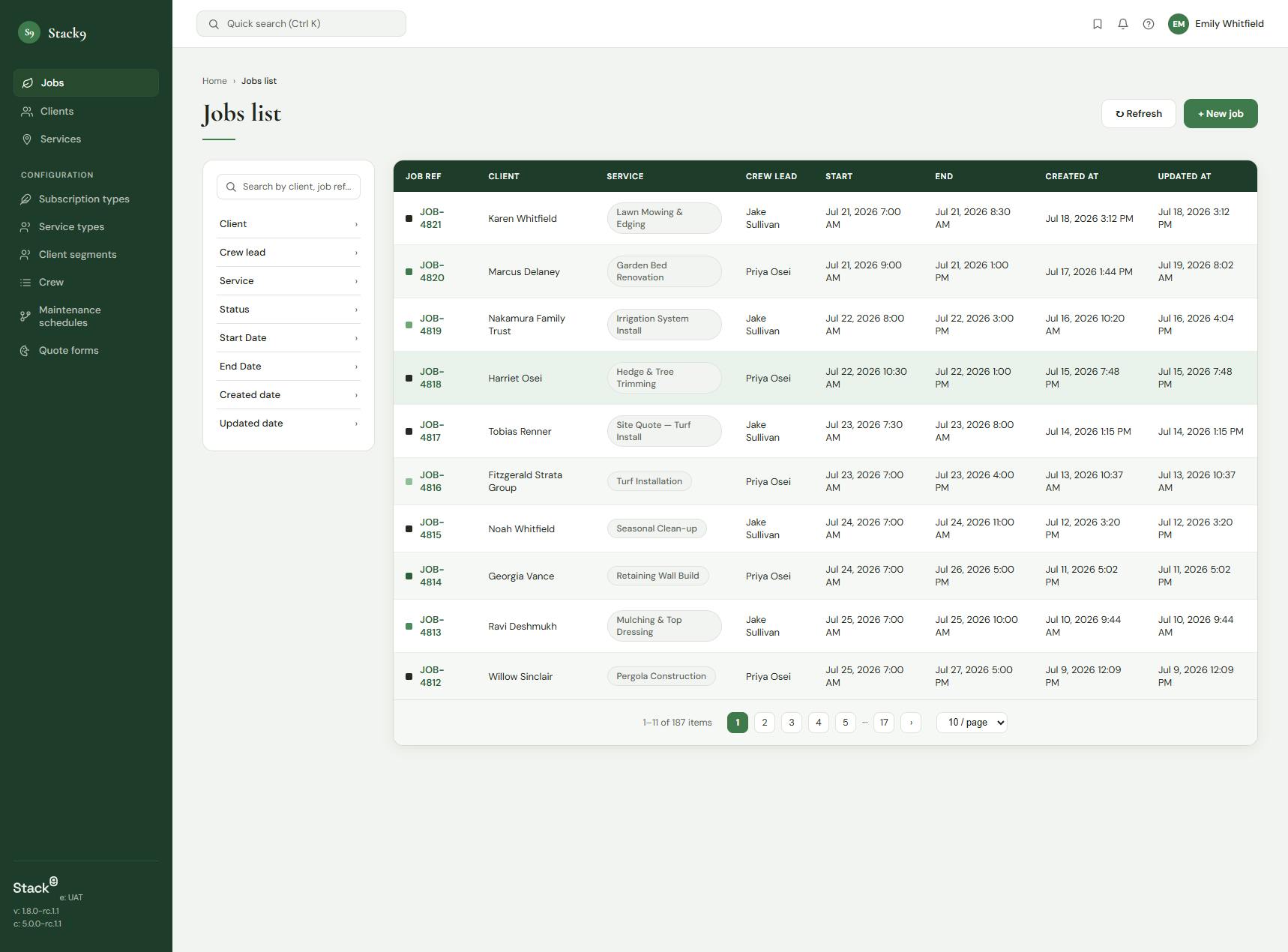Open the notifications bell

point(1123,24)
